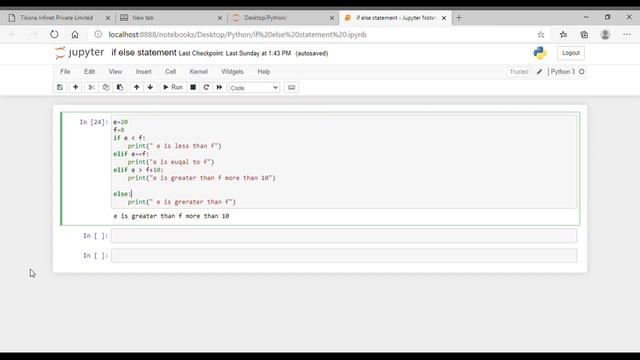
Task: Click the Last Checkpoint text
Action: click(235, 53)
